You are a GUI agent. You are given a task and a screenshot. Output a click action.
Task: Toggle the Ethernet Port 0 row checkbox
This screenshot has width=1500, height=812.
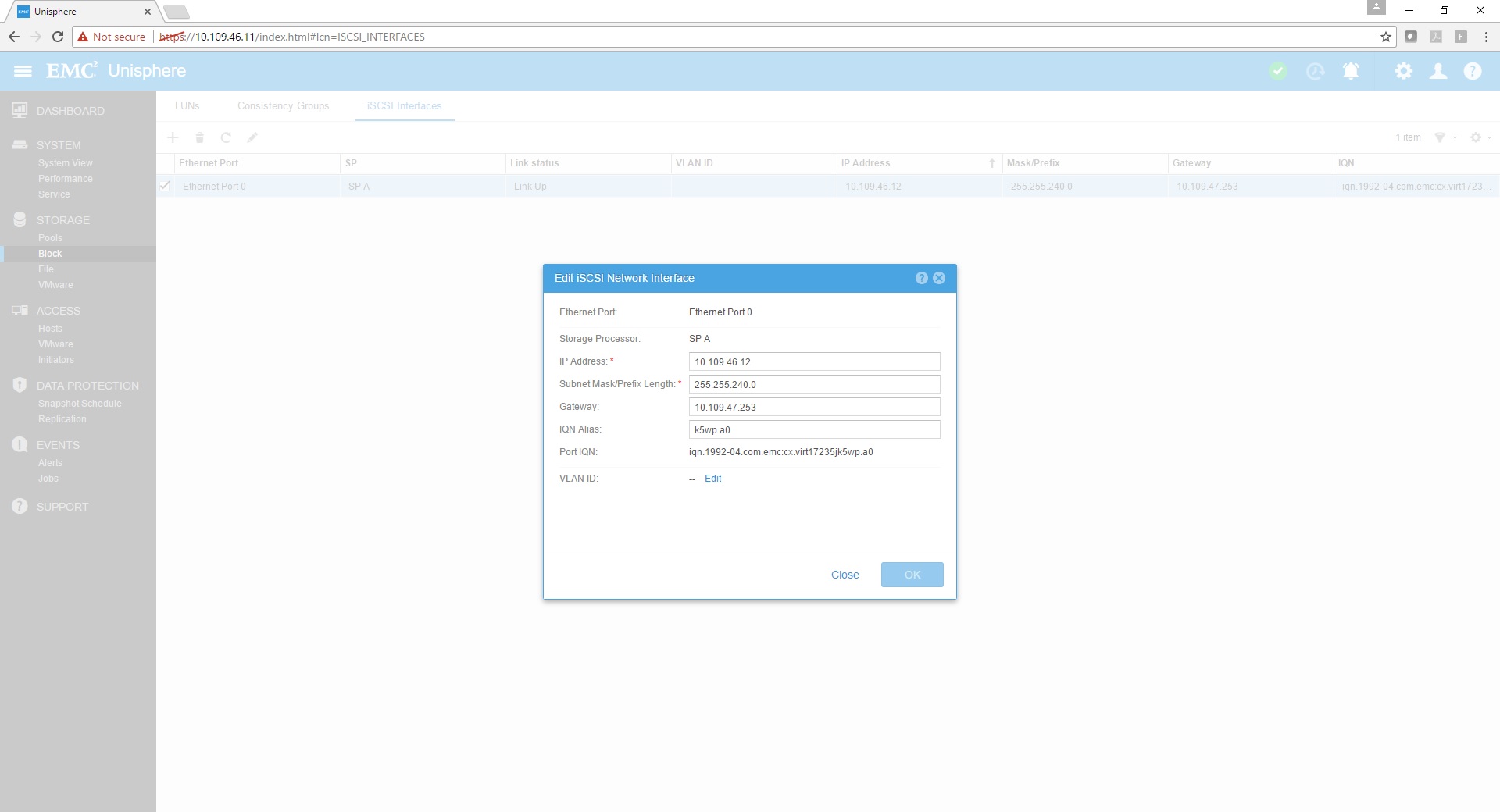(165, 186)
